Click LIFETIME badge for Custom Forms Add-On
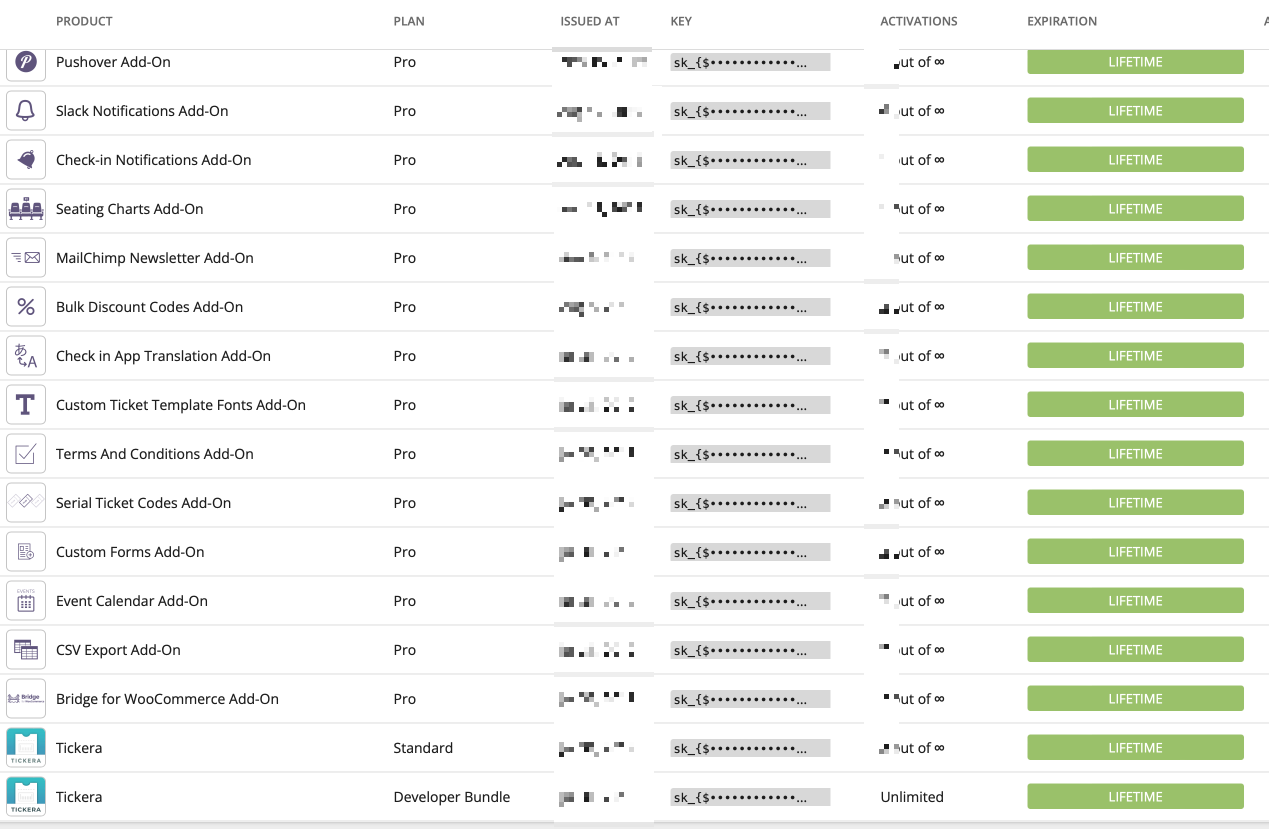The image size is (1269, 829). click(1135, 552)
